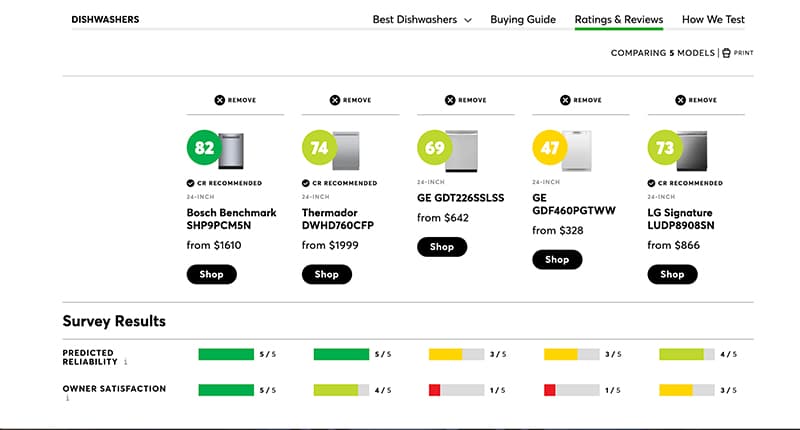This screenshot has width=800, height=430.
Task: Click the 'from $1610' price text
Action: click(x=214, y=245)
